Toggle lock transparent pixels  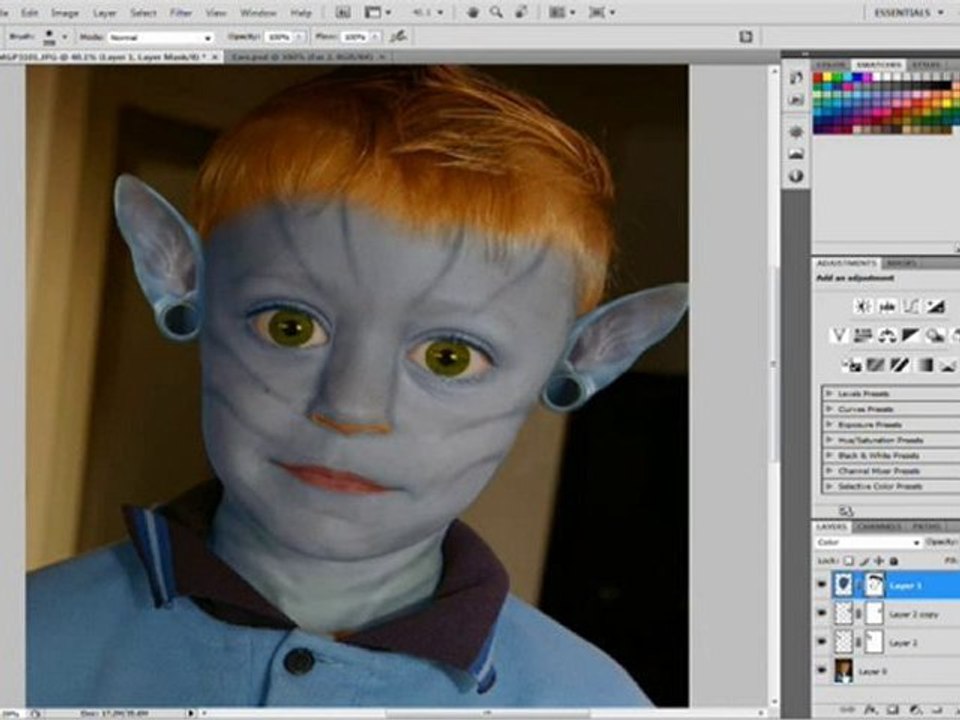tap(849, 561)
